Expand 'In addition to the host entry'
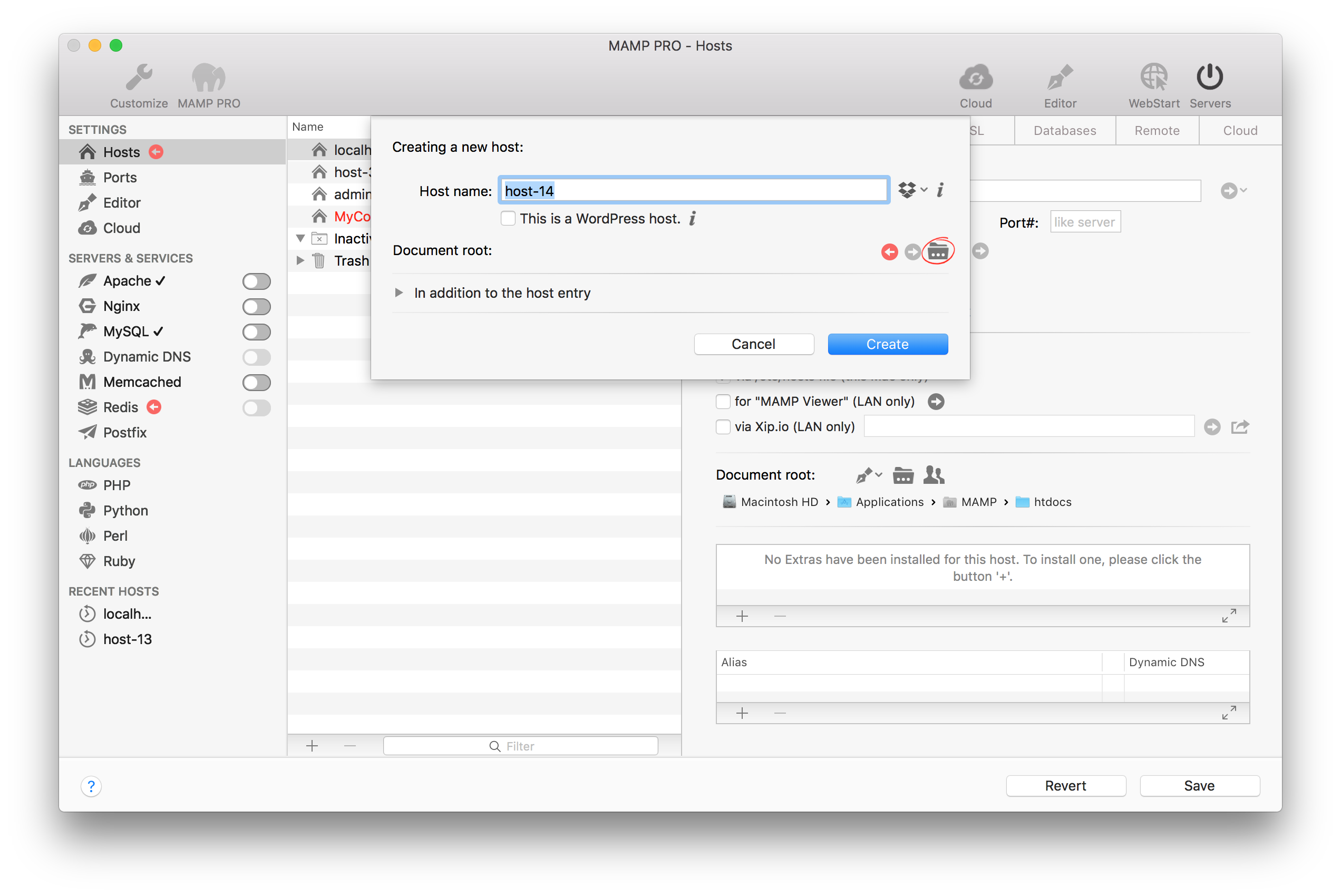 tap(399, 293)
